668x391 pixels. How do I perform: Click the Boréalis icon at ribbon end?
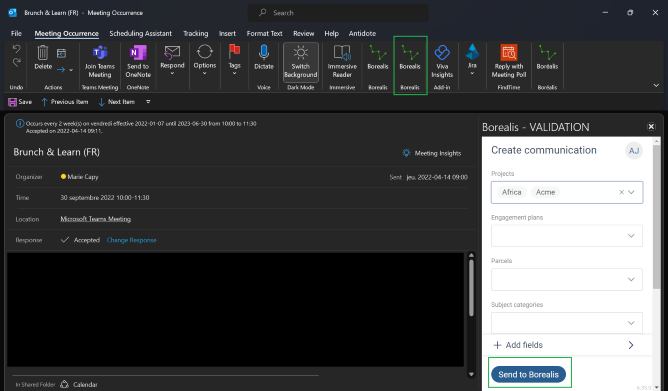[x=547, y=58]
